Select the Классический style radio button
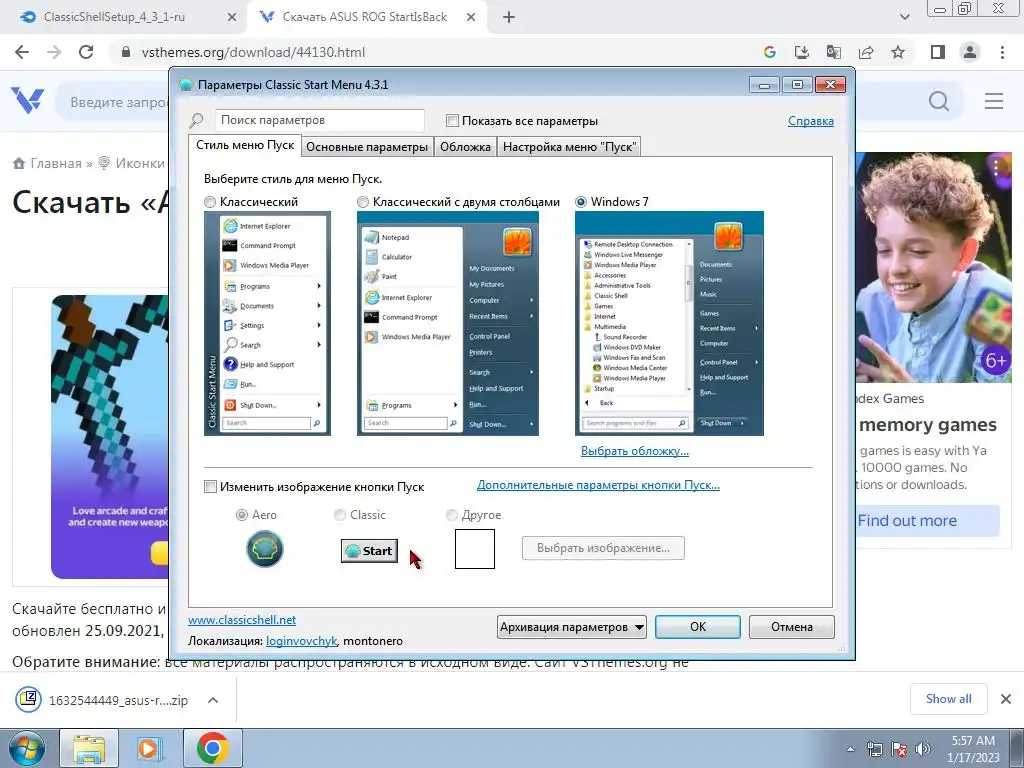This screenshot has height=768, width=1024. 210,202
